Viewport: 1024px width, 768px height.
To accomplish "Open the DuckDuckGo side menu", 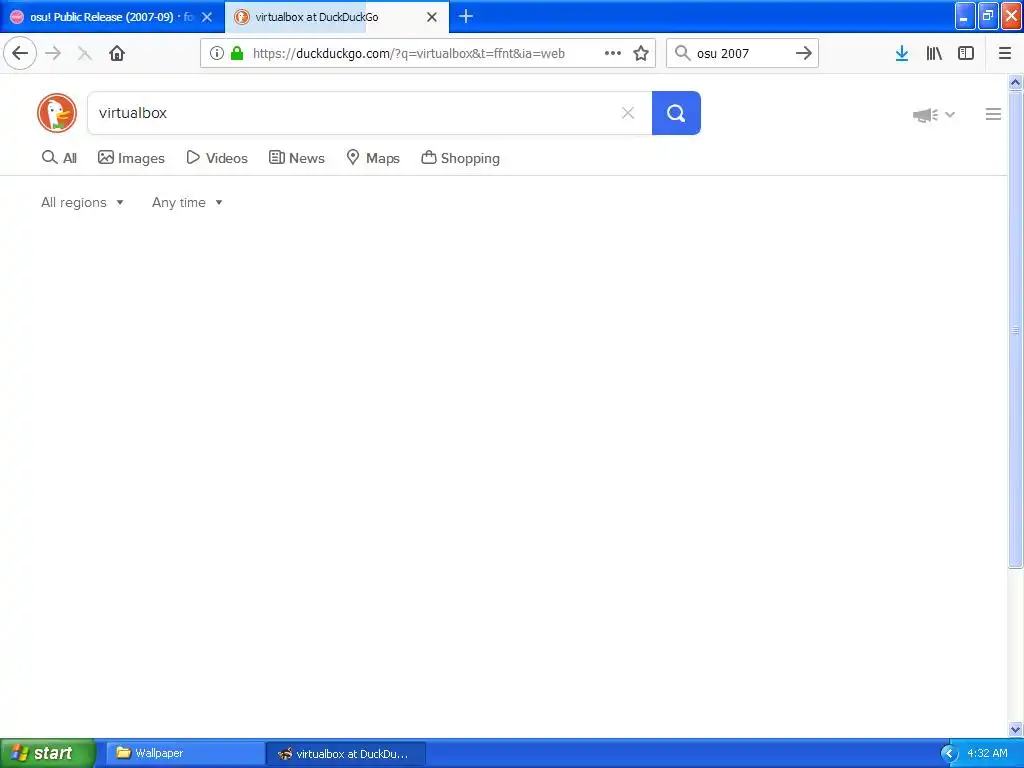I will pos(993,114).
